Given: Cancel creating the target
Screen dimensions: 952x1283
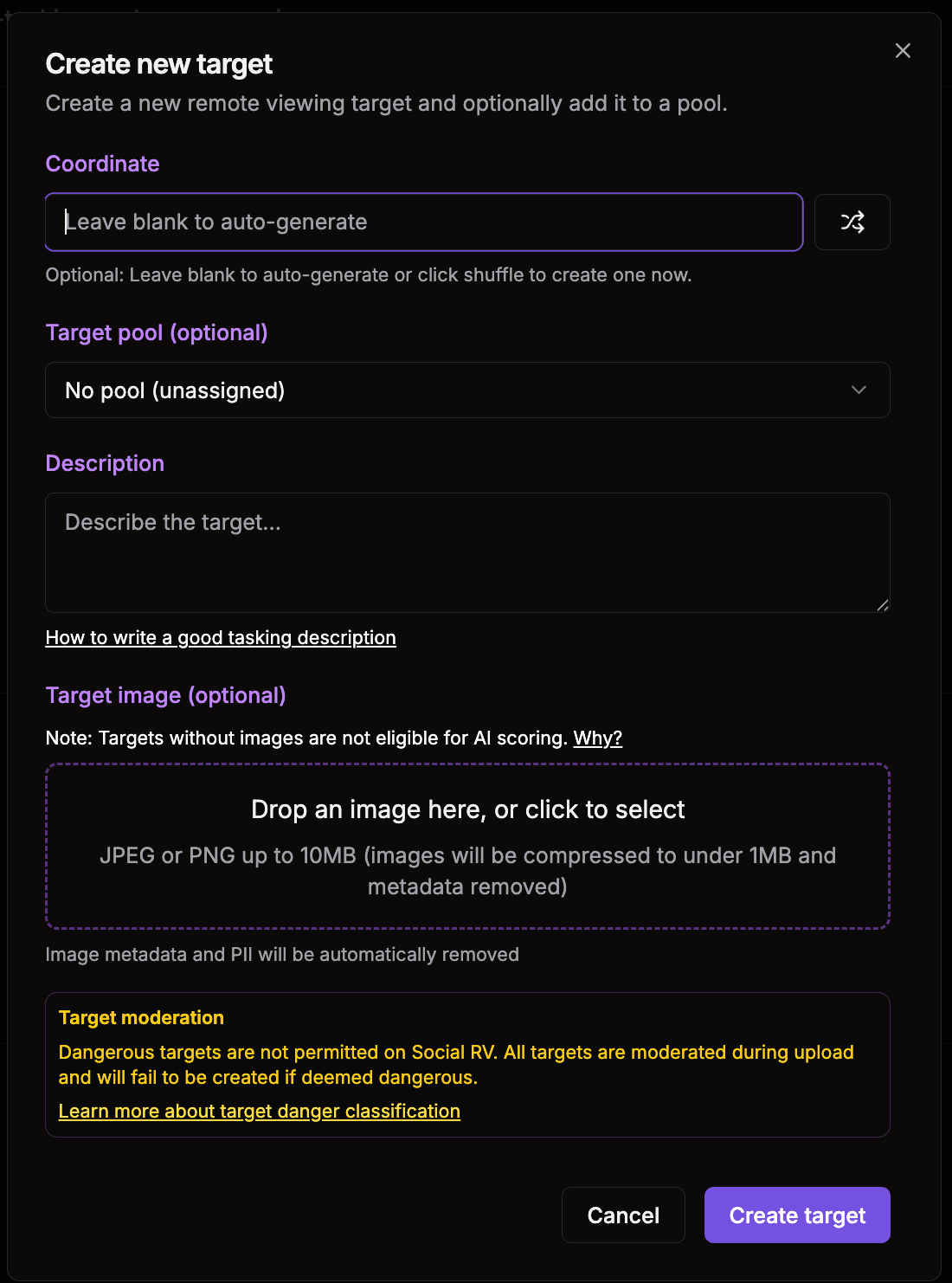Looking at the screenshot, I should point(623,1215).
